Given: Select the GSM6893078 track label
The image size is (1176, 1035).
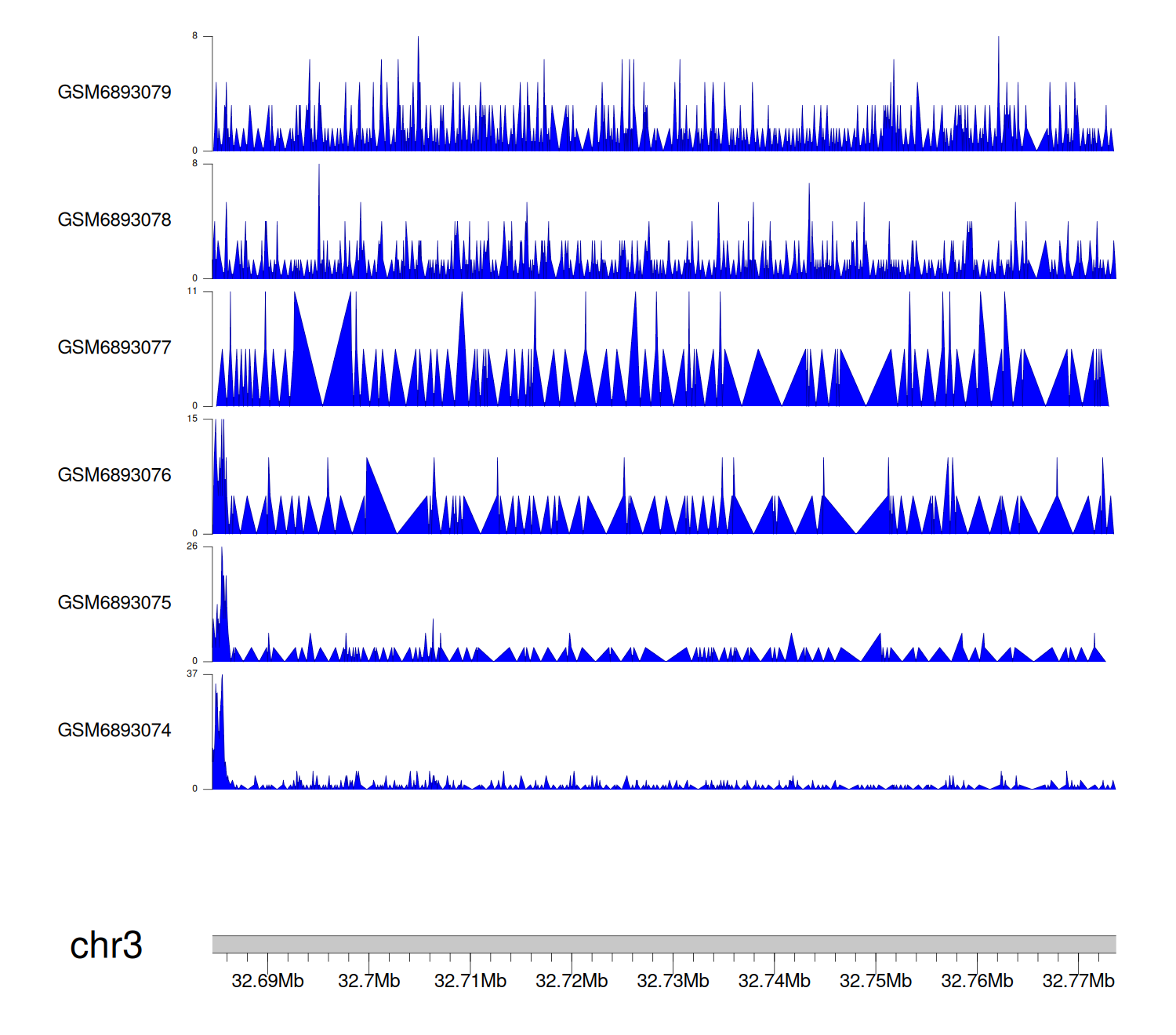Looking at the screenshot, I should click(x=114, y=220).
